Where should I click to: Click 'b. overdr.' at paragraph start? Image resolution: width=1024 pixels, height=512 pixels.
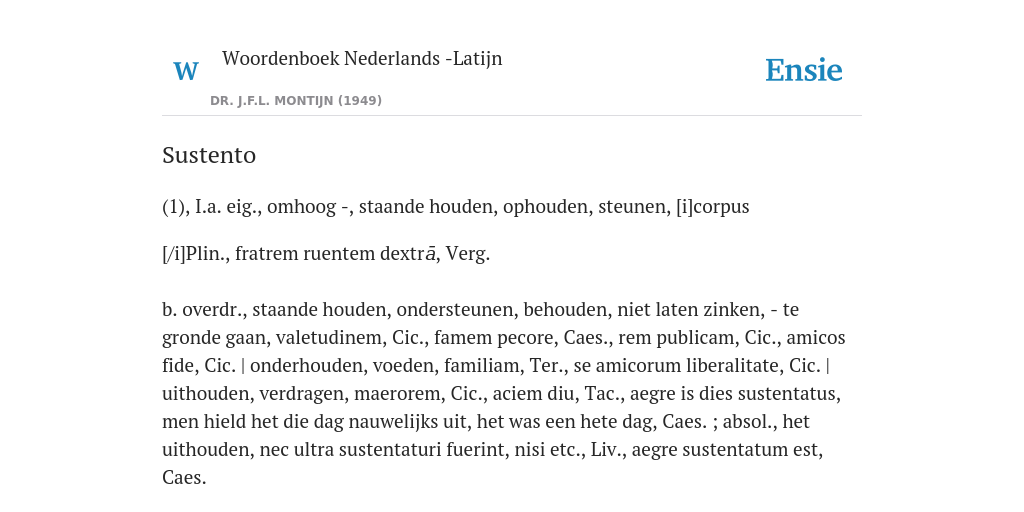tap(204, 310)
